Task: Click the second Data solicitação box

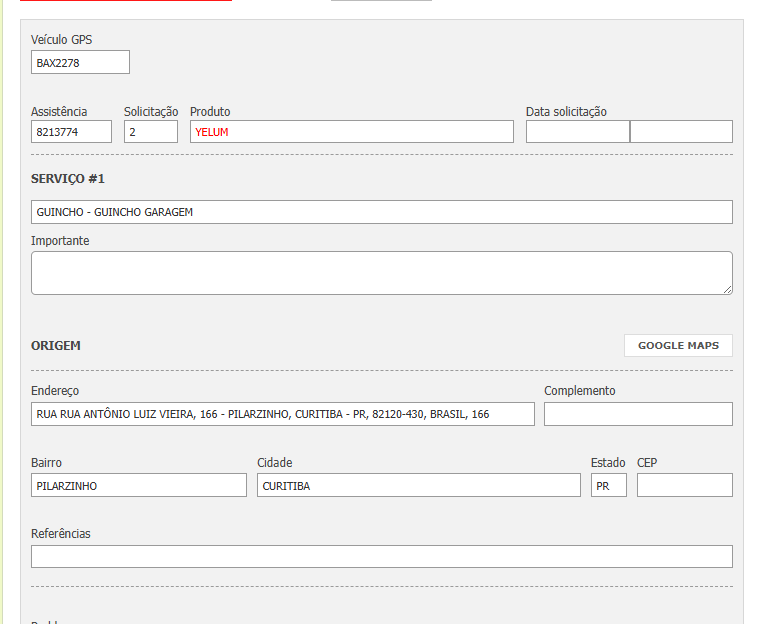Action: (x=682, y=132)
